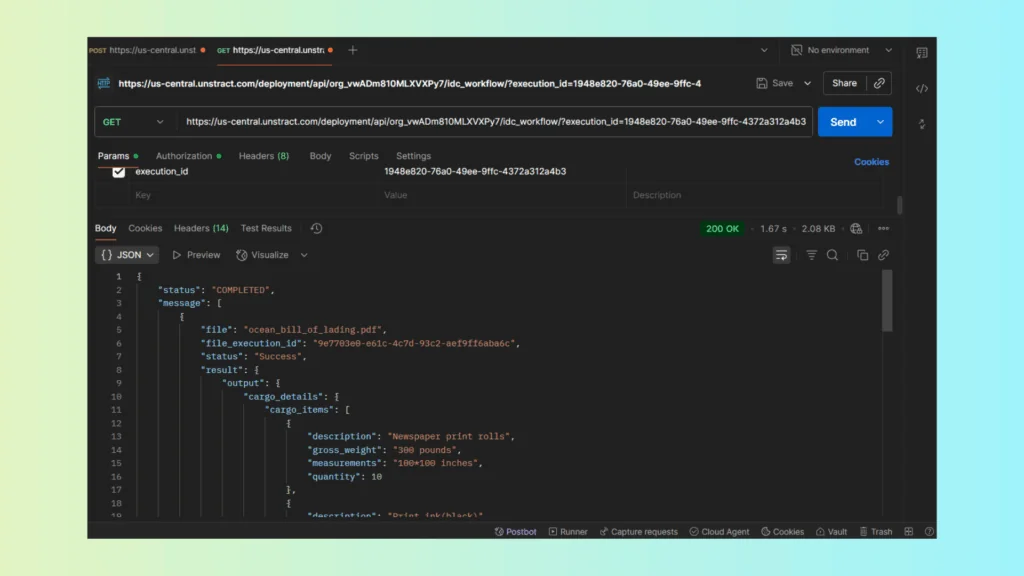Click the resize icon right of Send

pyautogui.click(x=921, y=123)
